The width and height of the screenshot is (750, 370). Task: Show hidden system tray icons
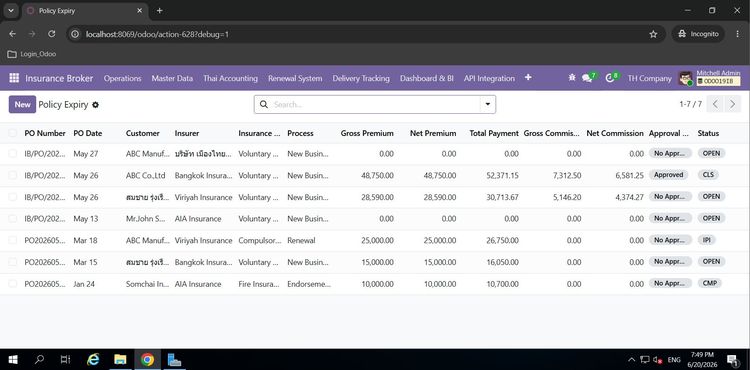coord(631,359)
